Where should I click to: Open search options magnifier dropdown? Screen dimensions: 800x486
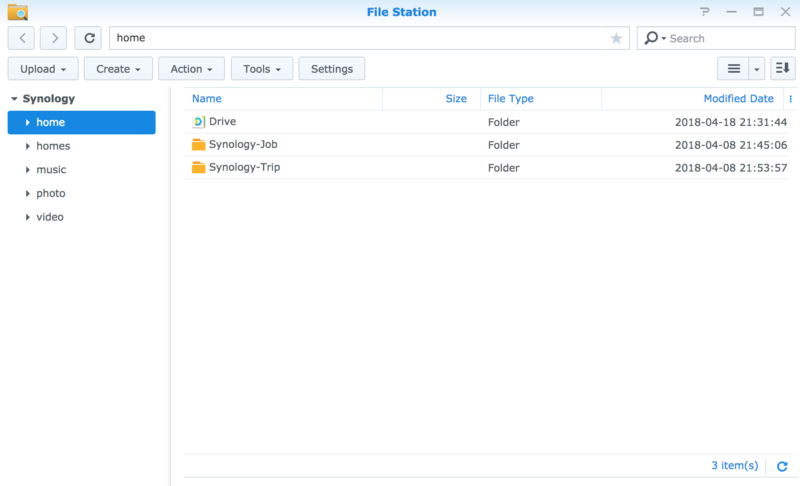pyautogui.click(x=655, y=38)
